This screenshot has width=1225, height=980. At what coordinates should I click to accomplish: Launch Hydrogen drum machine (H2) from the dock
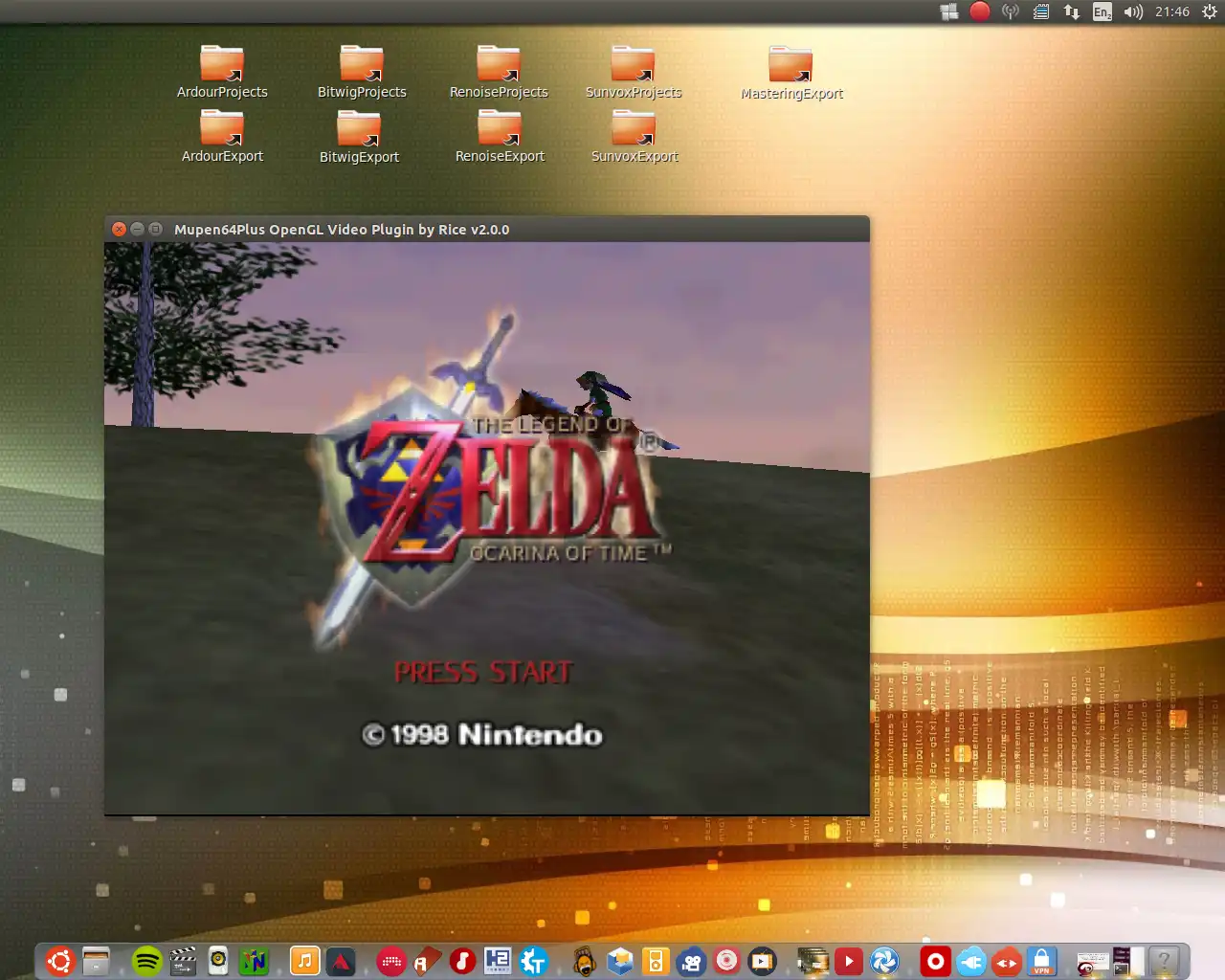click(498, 960)
